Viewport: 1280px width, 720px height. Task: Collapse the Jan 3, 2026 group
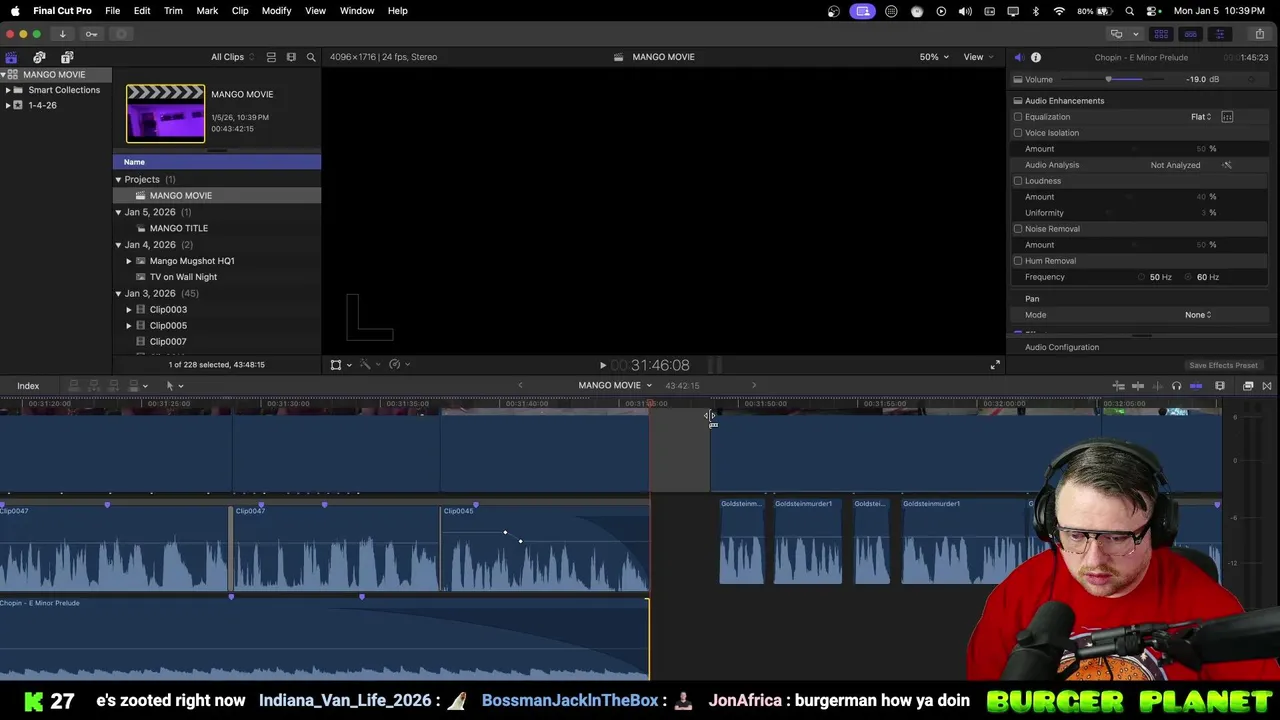tap(118, 294)
